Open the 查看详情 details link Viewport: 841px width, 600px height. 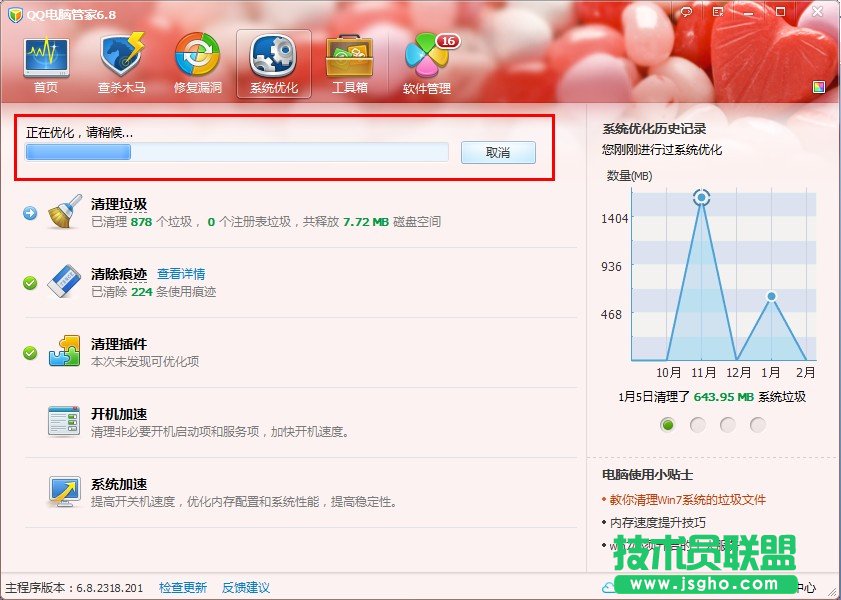(x=182, y=273)
